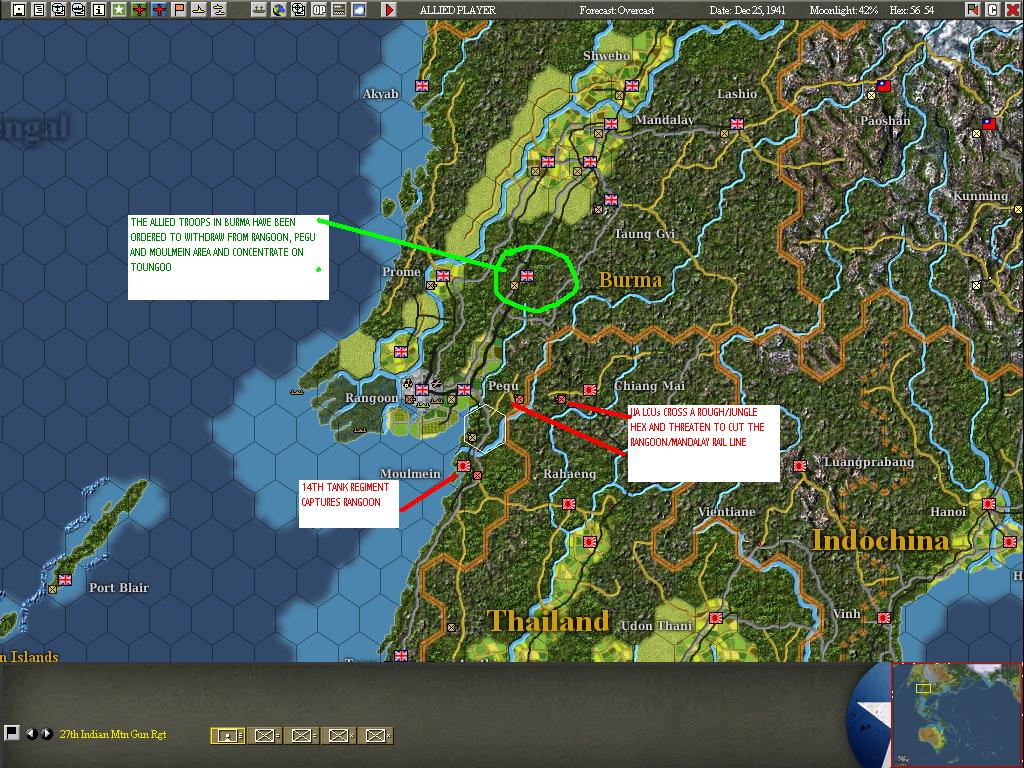This screenshot has width=1024, height=768.
Task: Click the British flag at Rangoon
Action: 422,390
